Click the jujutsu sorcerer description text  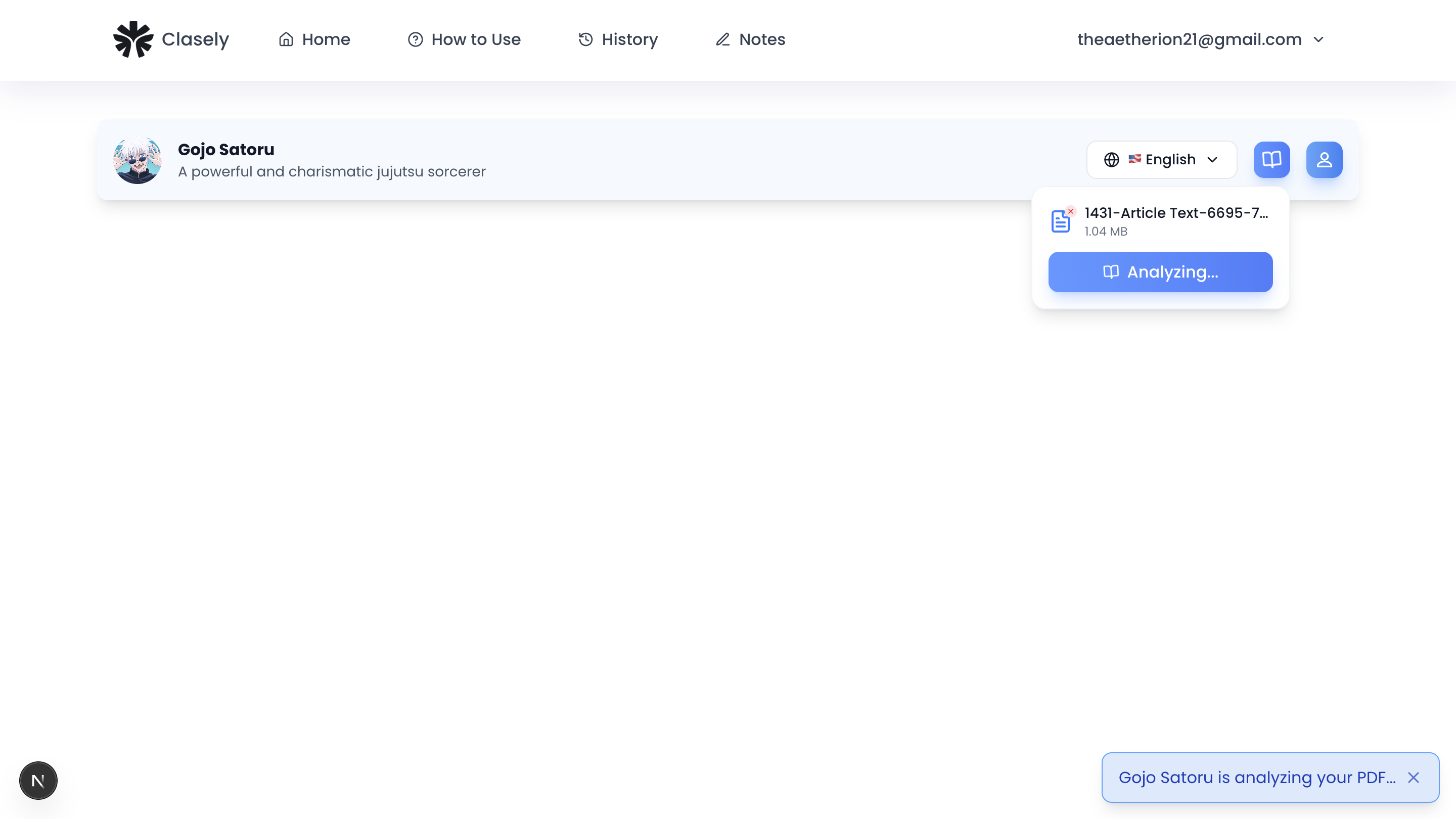coord(332,172)
